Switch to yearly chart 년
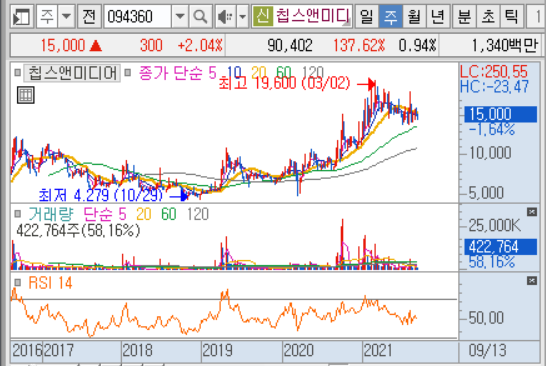This screenshot has height=366, width=546. tap(438, 16)
